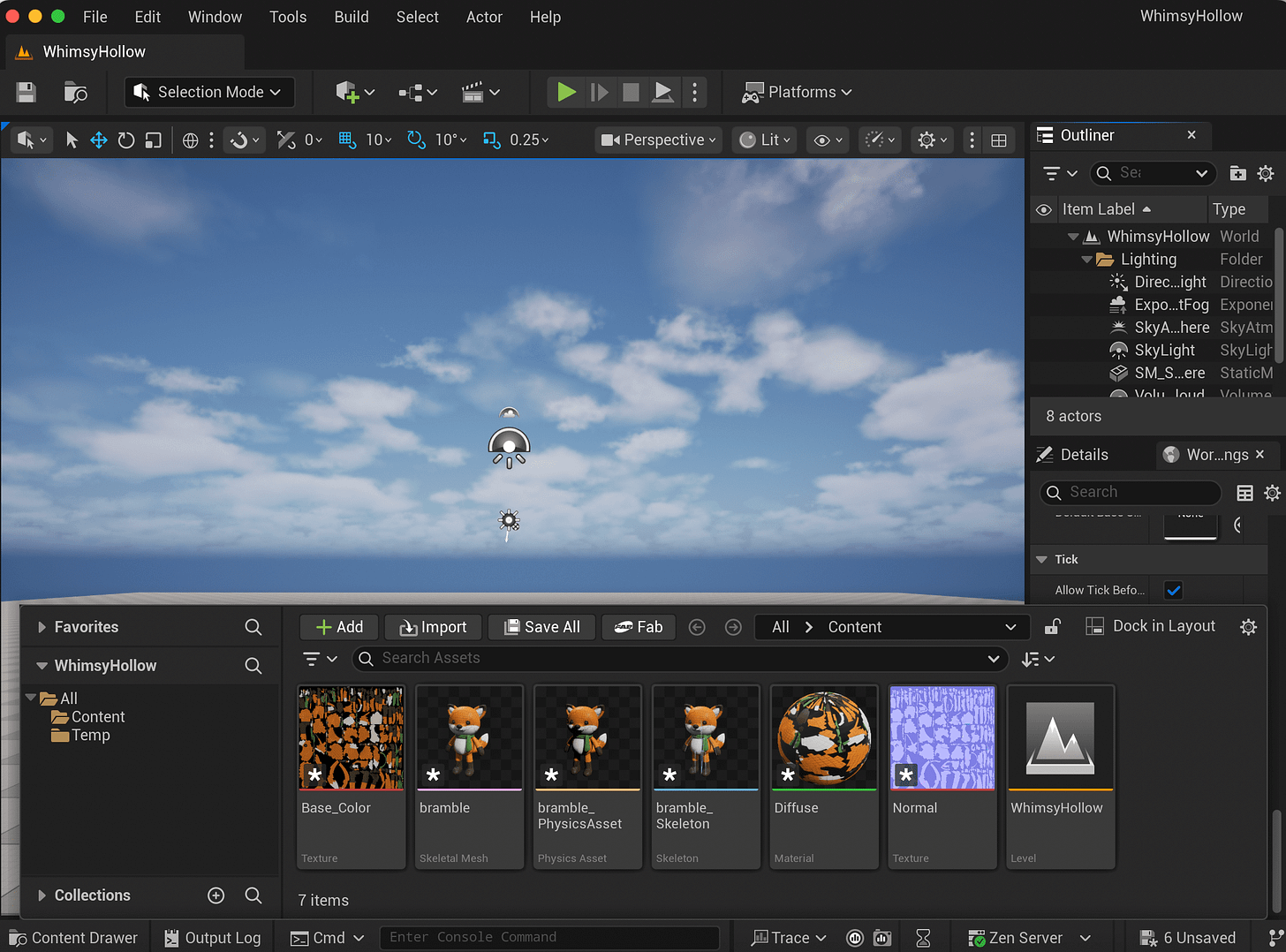Click the Import button
The height and width of the screenshot is (952, 1286).
tap(433, 627)
